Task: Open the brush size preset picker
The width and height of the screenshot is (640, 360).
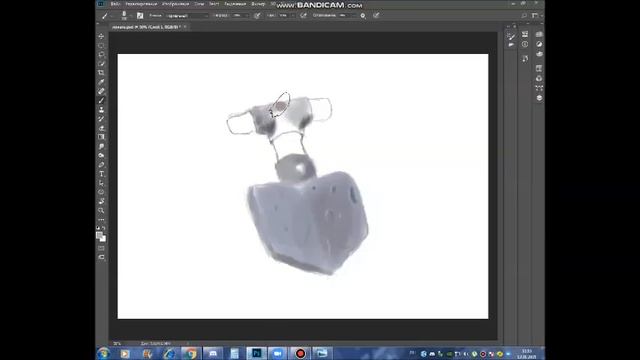Action: coord(124,16)
